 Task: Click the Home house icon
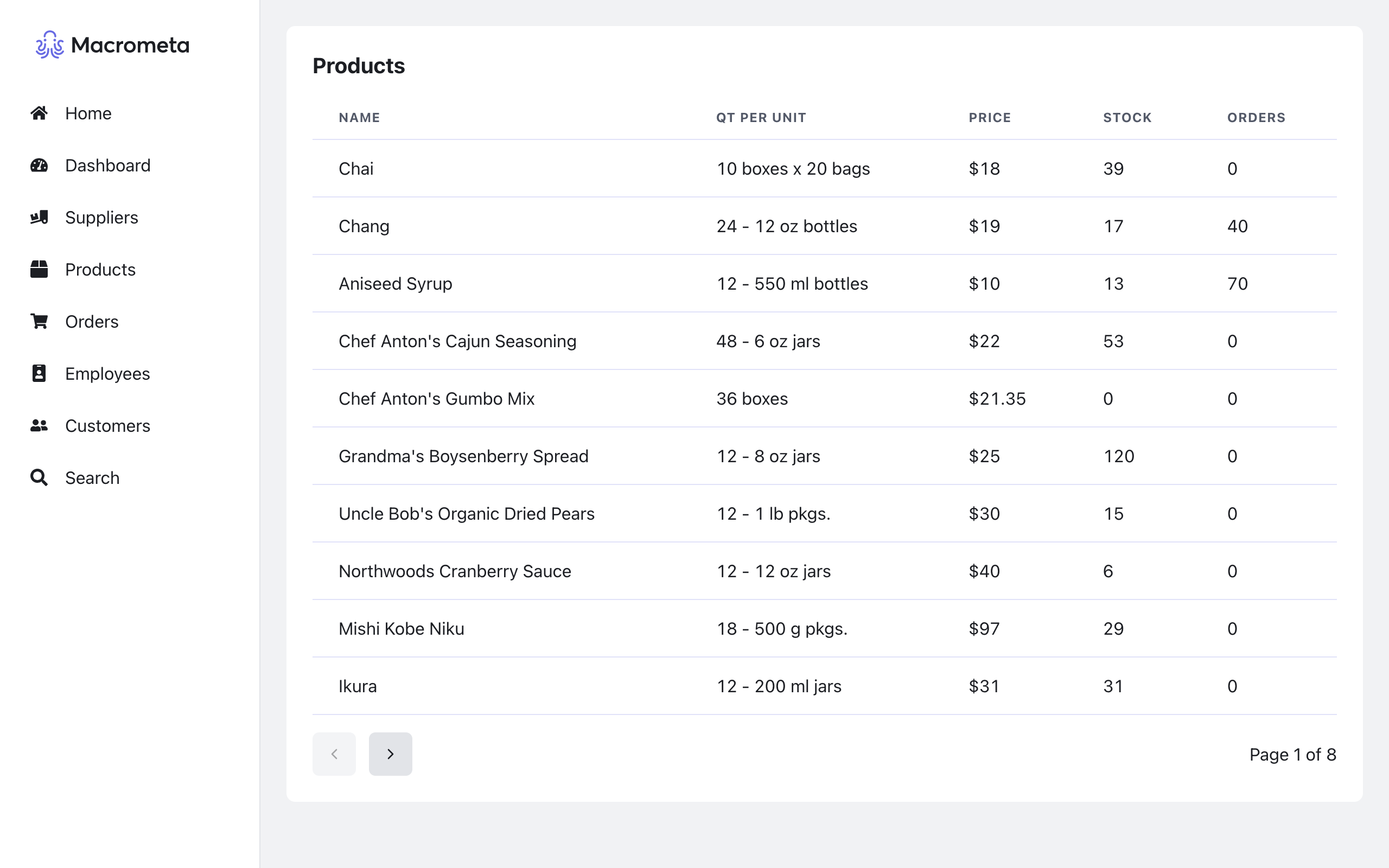[x=39, y=113]
